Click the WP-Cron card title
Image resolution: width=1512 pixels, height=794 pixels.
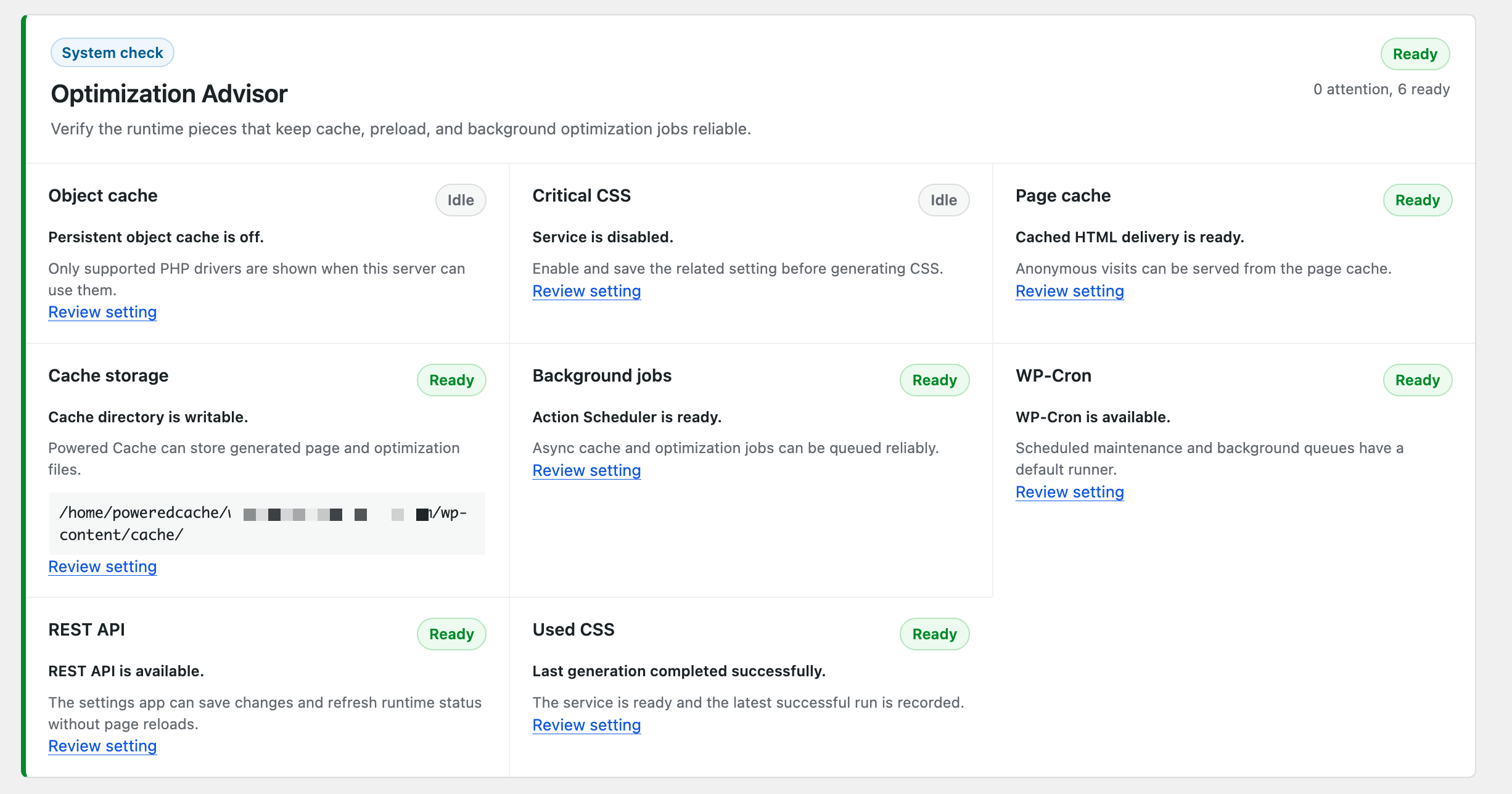point(1053,375)
